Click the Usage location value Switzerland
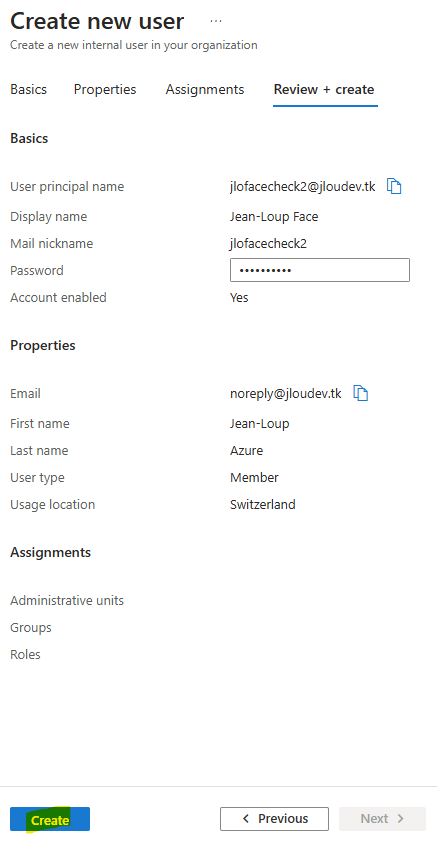The image size is (437, 841). pos(263,504)
